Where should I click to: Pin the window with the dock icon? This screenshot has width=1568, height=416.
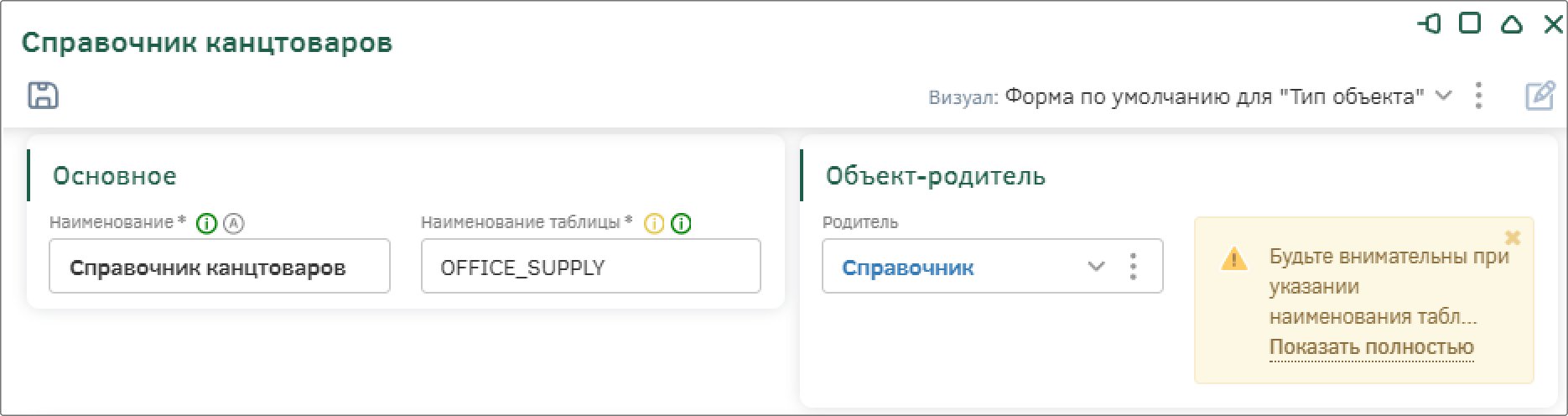click(x=1430, y=24)
